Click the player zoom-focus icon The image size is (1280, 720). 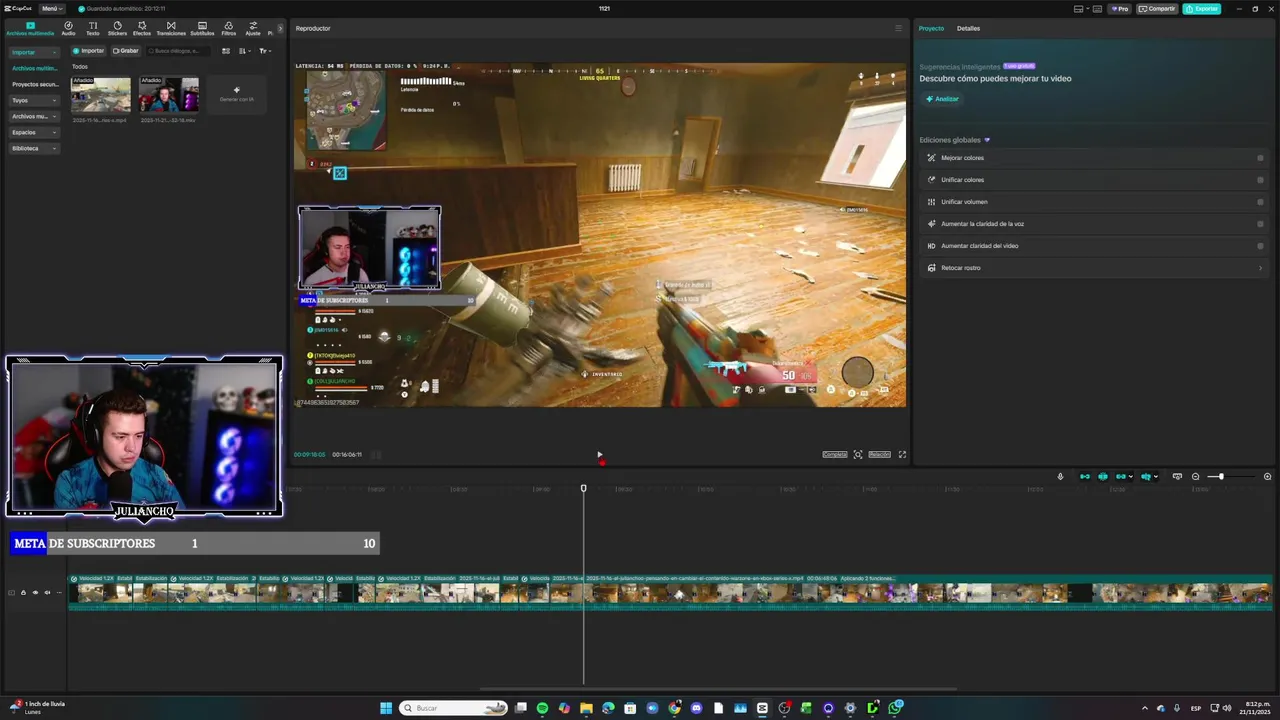pyautogui.click(x=858, y=454)
